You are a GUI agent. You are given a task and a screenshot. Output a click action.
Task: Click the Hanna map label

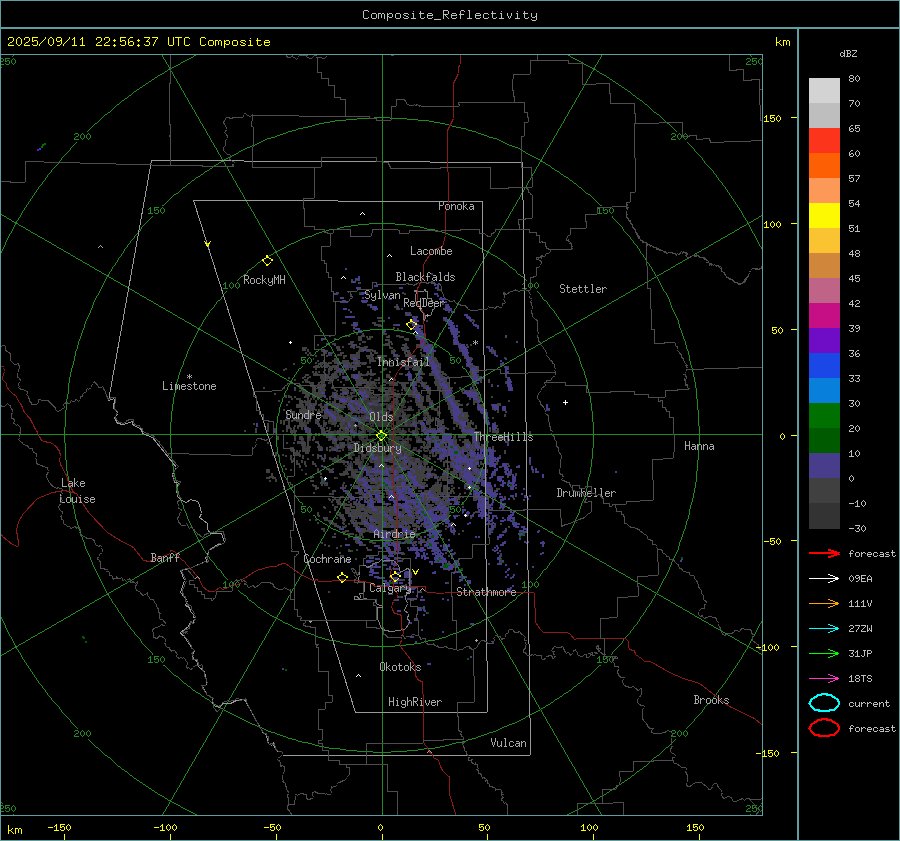point(699,446)
